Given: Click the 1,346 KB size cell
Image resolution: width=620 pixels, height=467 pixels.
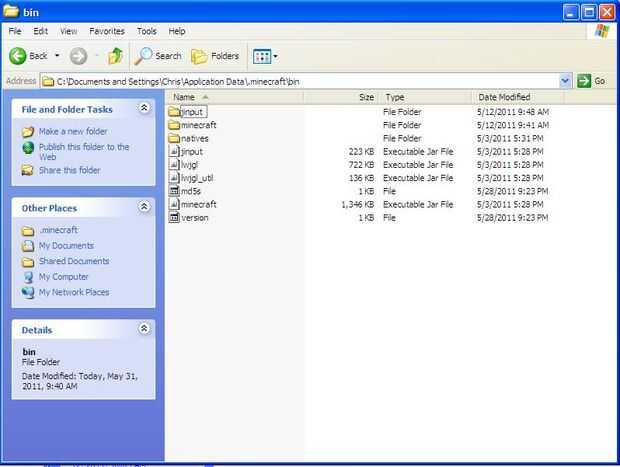Looking at the screenshot, I should click(357, 204).
